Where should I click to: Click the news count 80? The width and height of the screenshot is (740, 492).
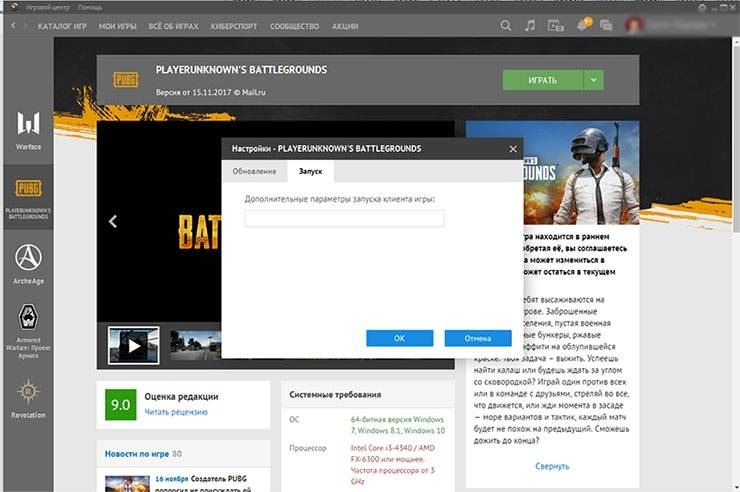click(x=177, y=454)
